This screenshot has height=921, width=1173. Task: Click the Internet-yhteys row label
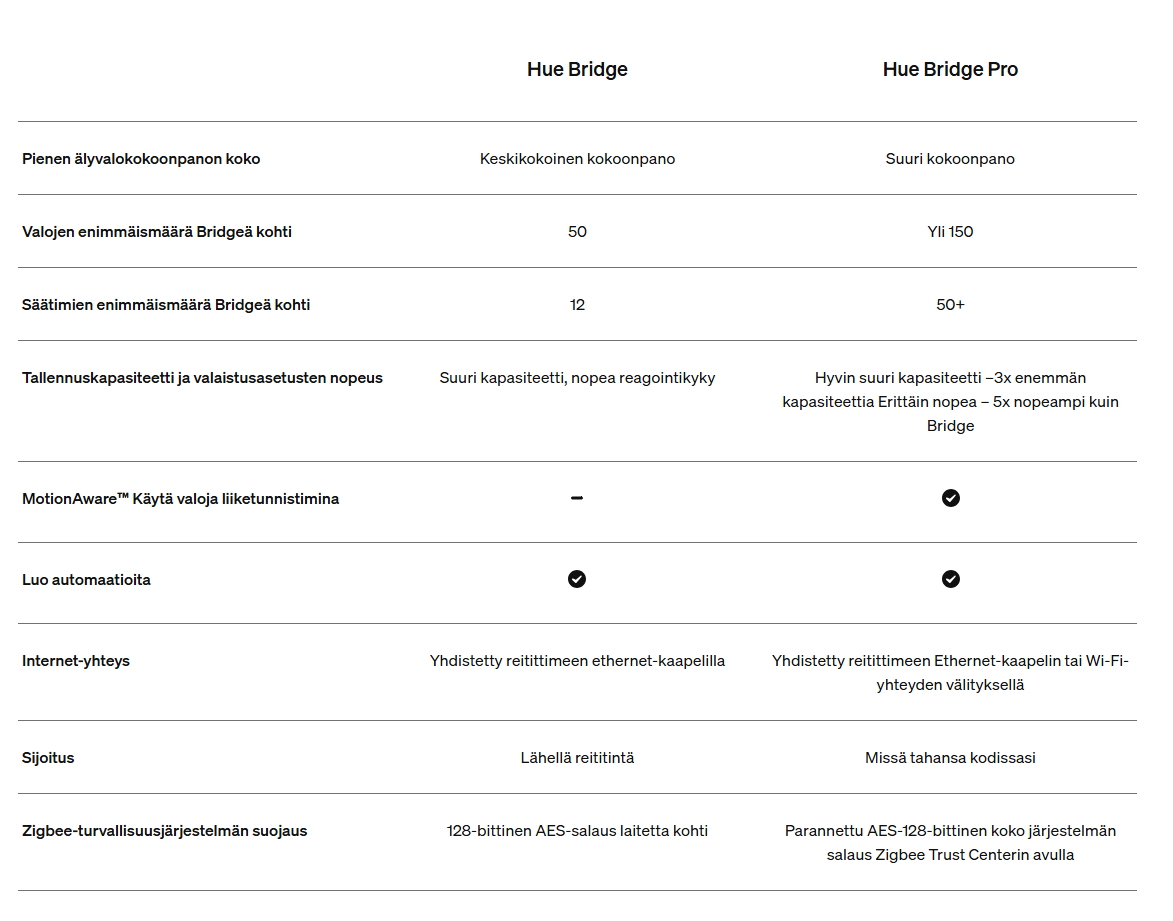(76, 661)
